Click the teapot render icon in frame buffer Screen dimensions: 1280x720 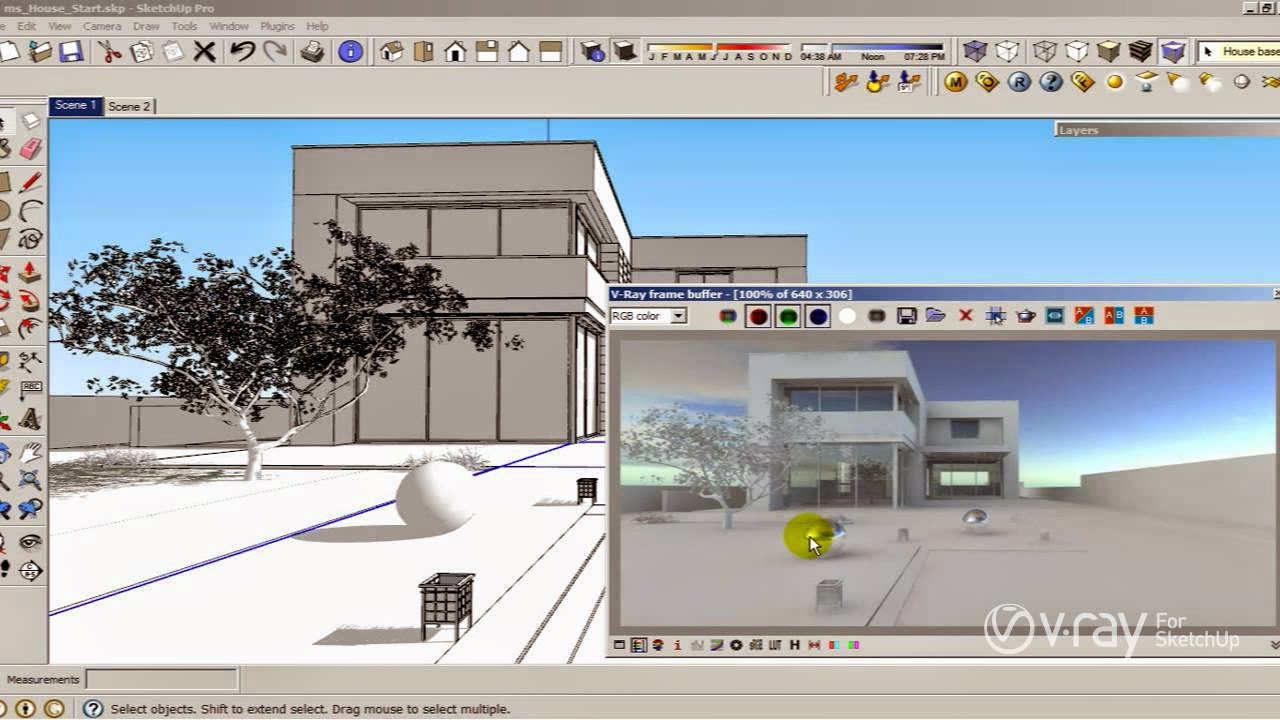click(x=1025, y=316)
